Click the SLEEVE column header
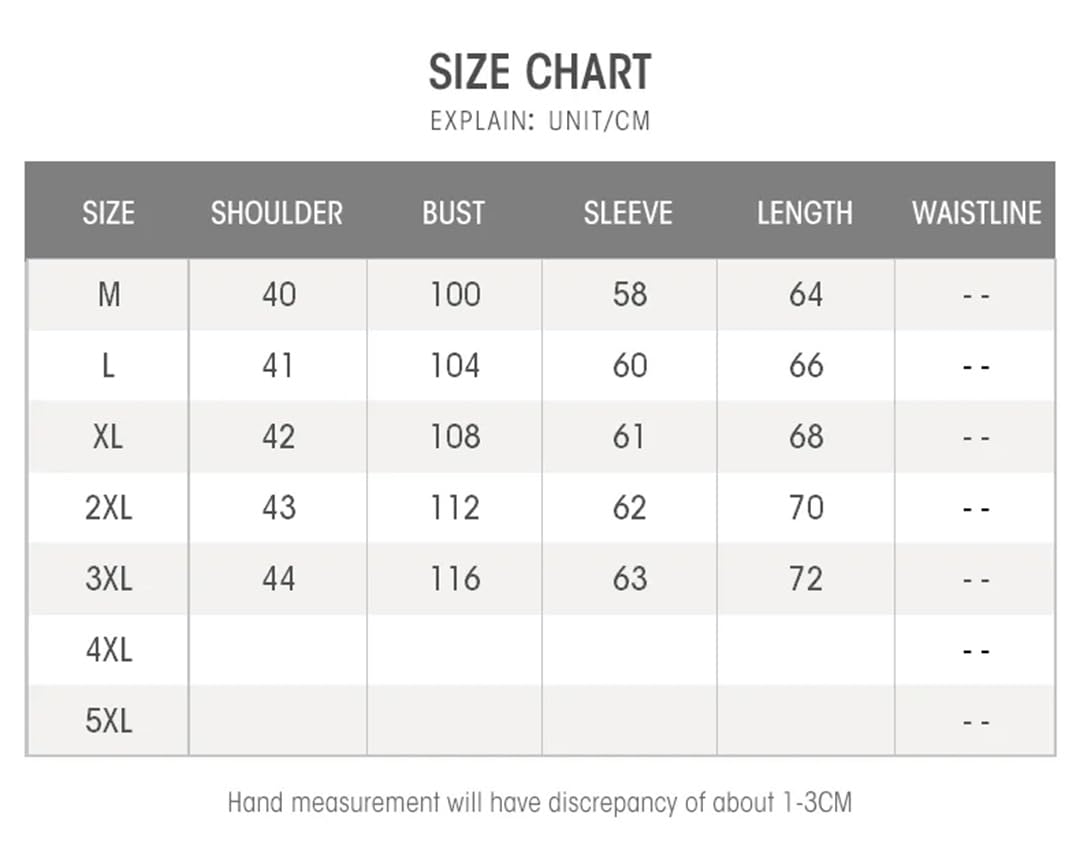This screenshot has height=860, width=1080. point(628,213)
